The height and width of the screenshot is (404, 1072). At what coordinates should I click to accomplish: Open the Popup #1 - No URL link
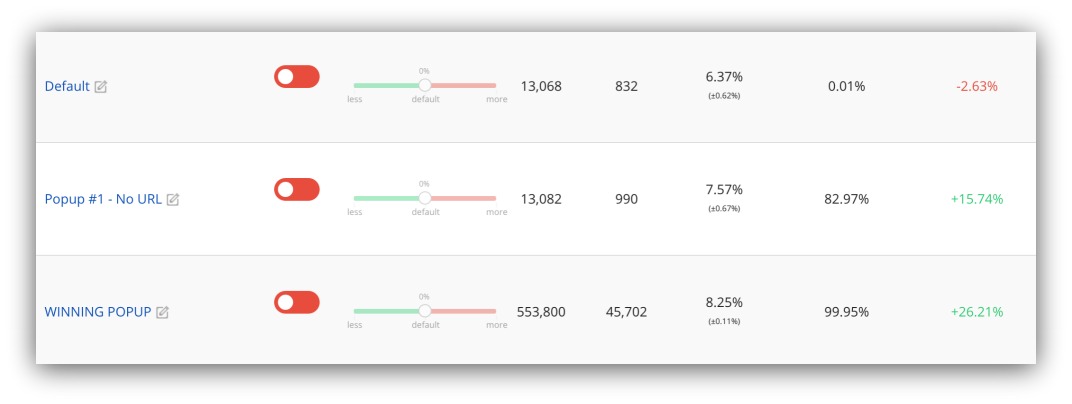pyautogui.click(x=103, y=200)
